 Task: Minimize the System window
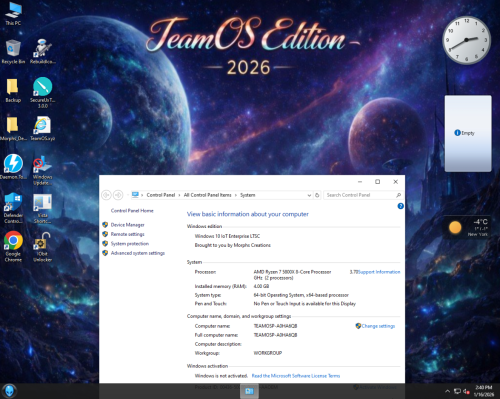(x=360, y=182)
